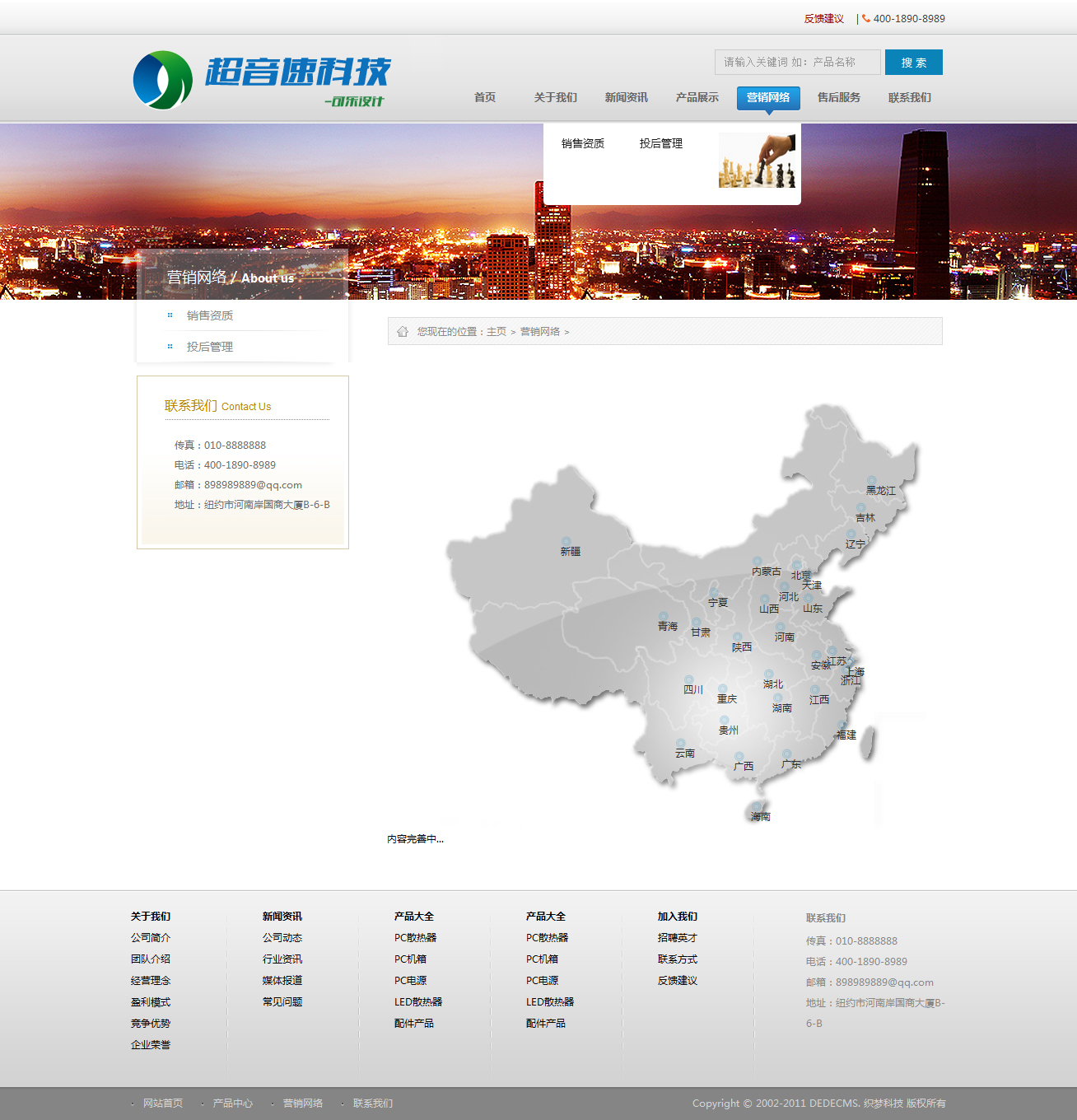Open the 营销网络 navigation menu
The height and width of the screenshot is (1120, 1077).
[768, 97]
